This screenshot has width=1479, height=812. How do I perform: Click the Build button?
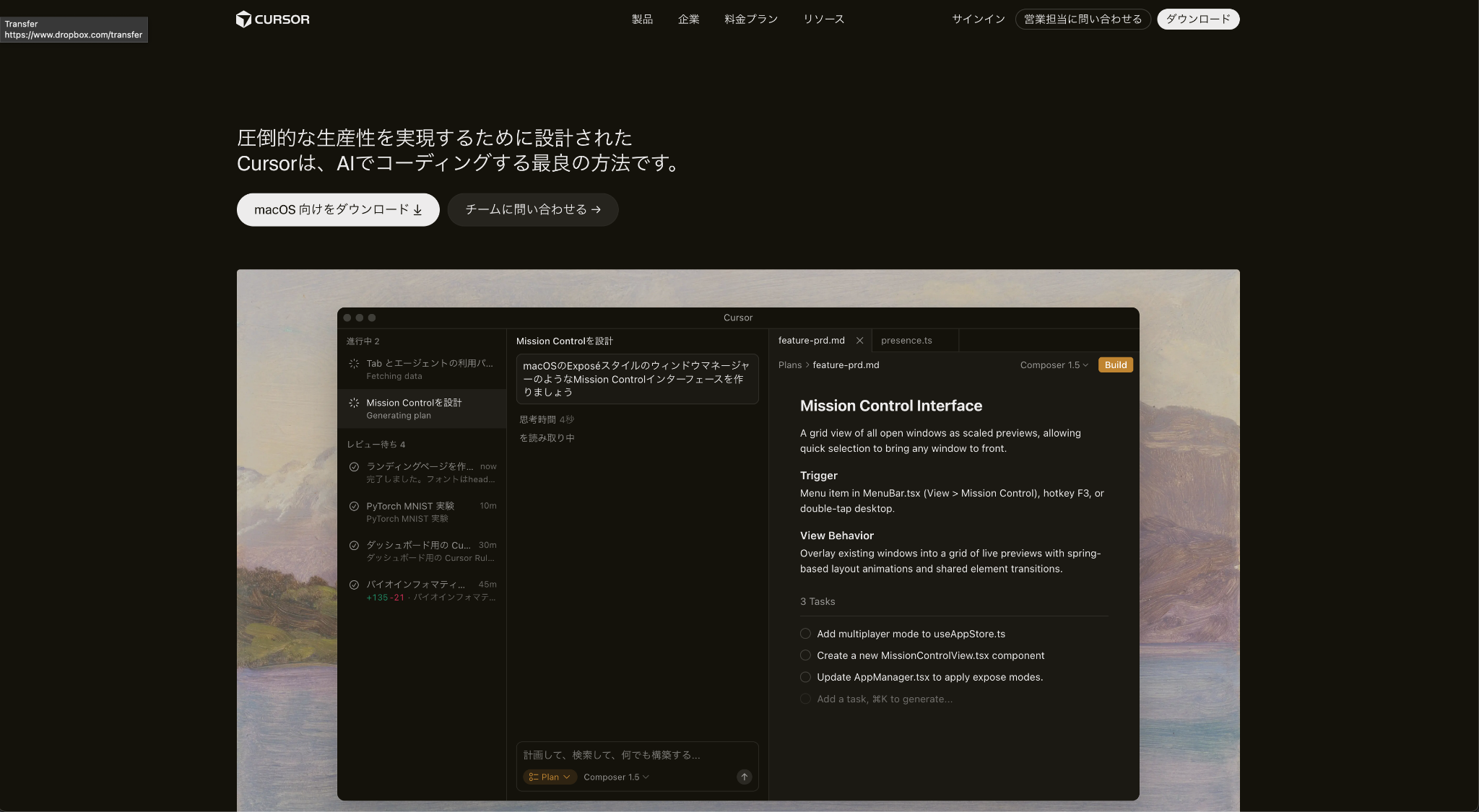pos(1115,365)
